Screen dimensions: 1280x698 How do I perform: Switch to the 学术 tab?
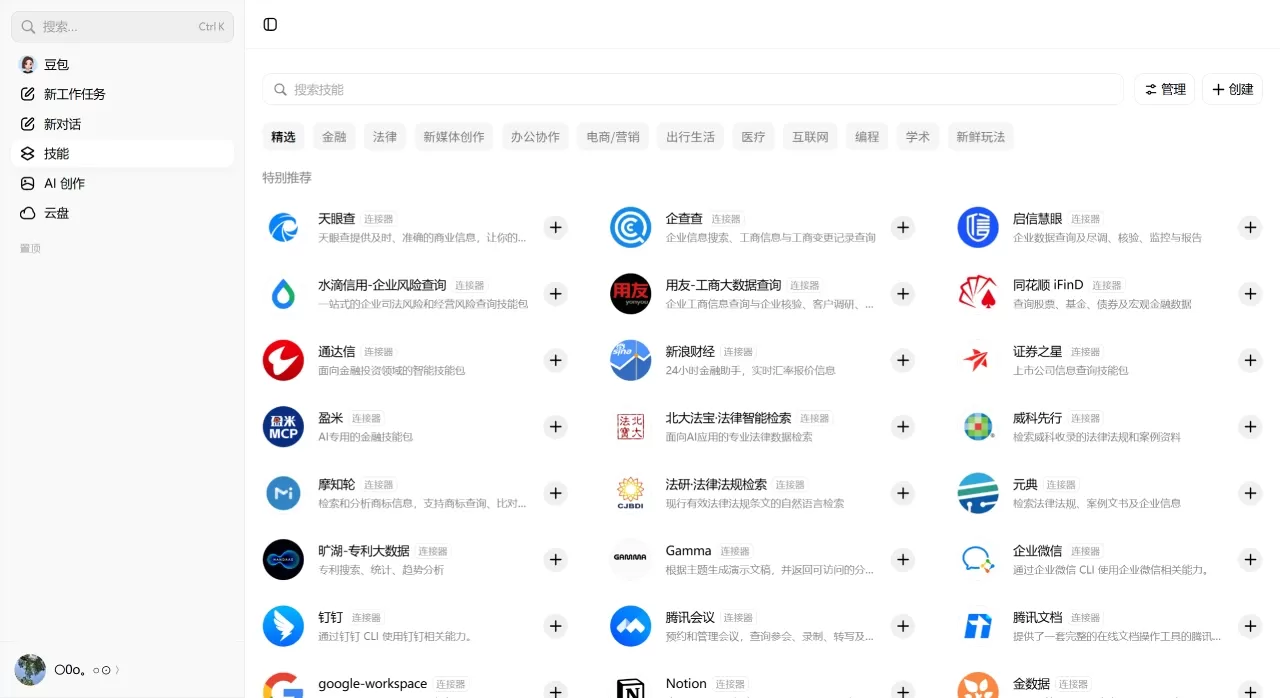tap(918, 137)
